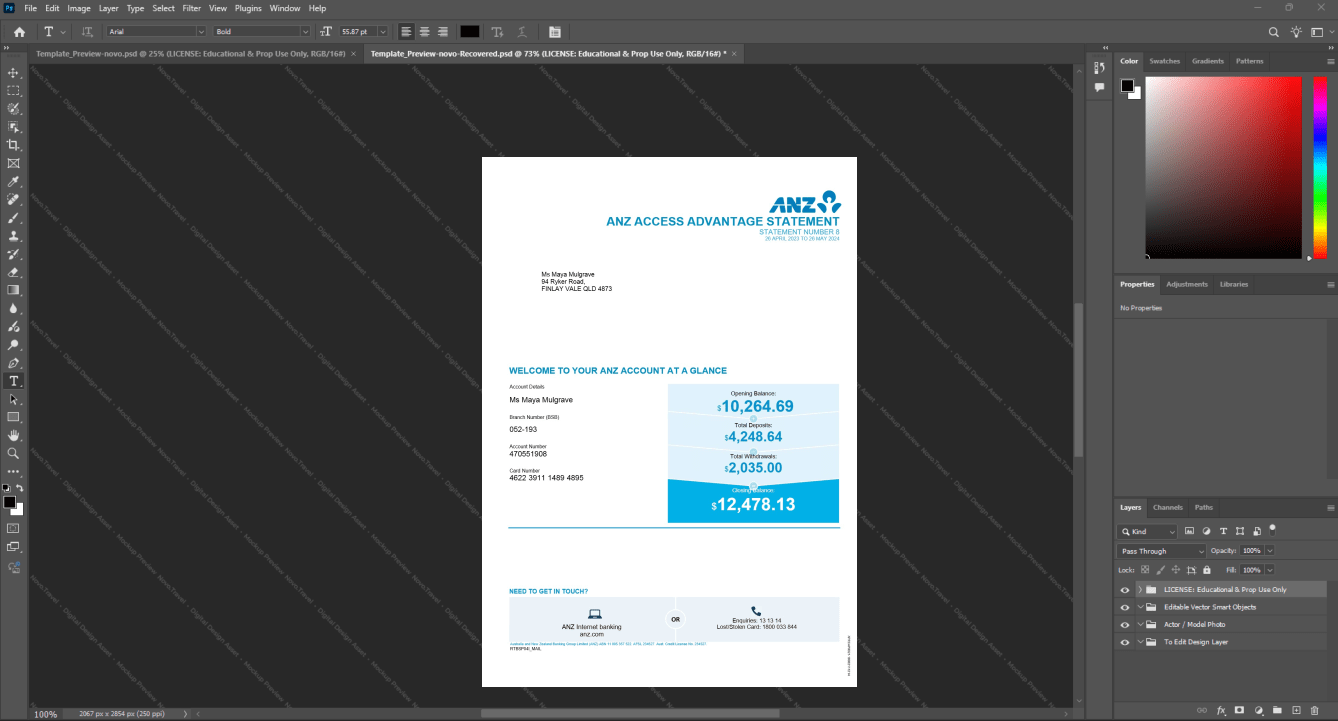Image resolution: width=1338 pixels, height=721 pixels.
Task: Select the Hand tool
Action: (x=13, y=436)
